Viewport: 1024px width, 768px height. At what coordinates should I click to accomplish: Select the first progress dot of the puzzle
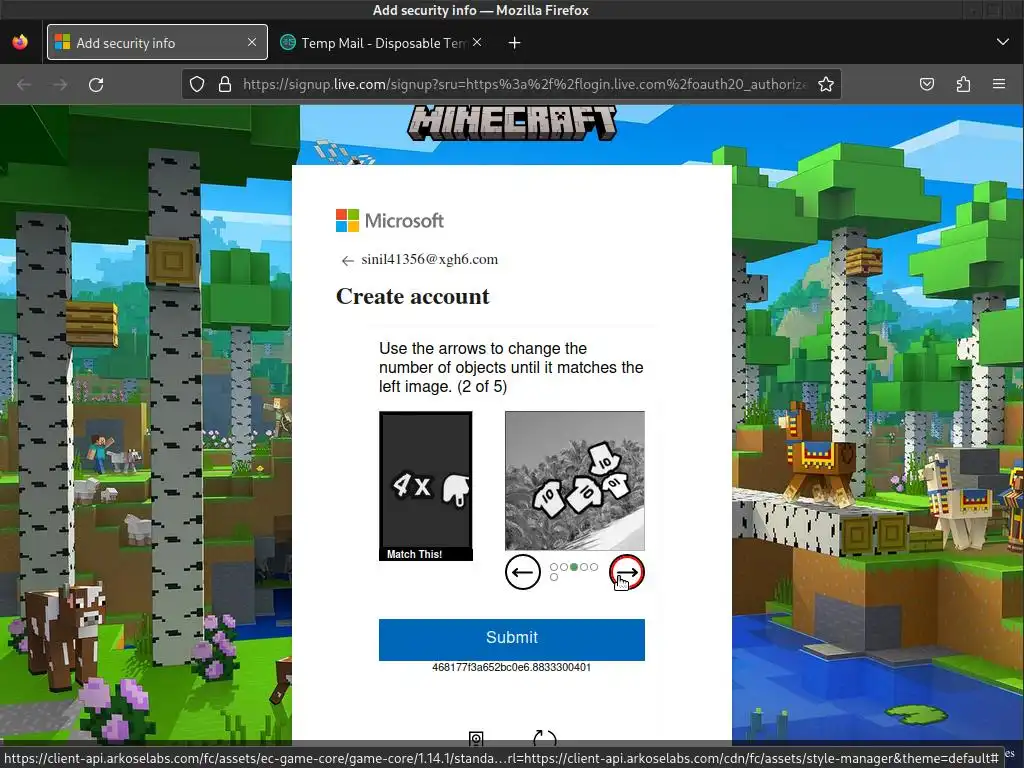(554, 567)
